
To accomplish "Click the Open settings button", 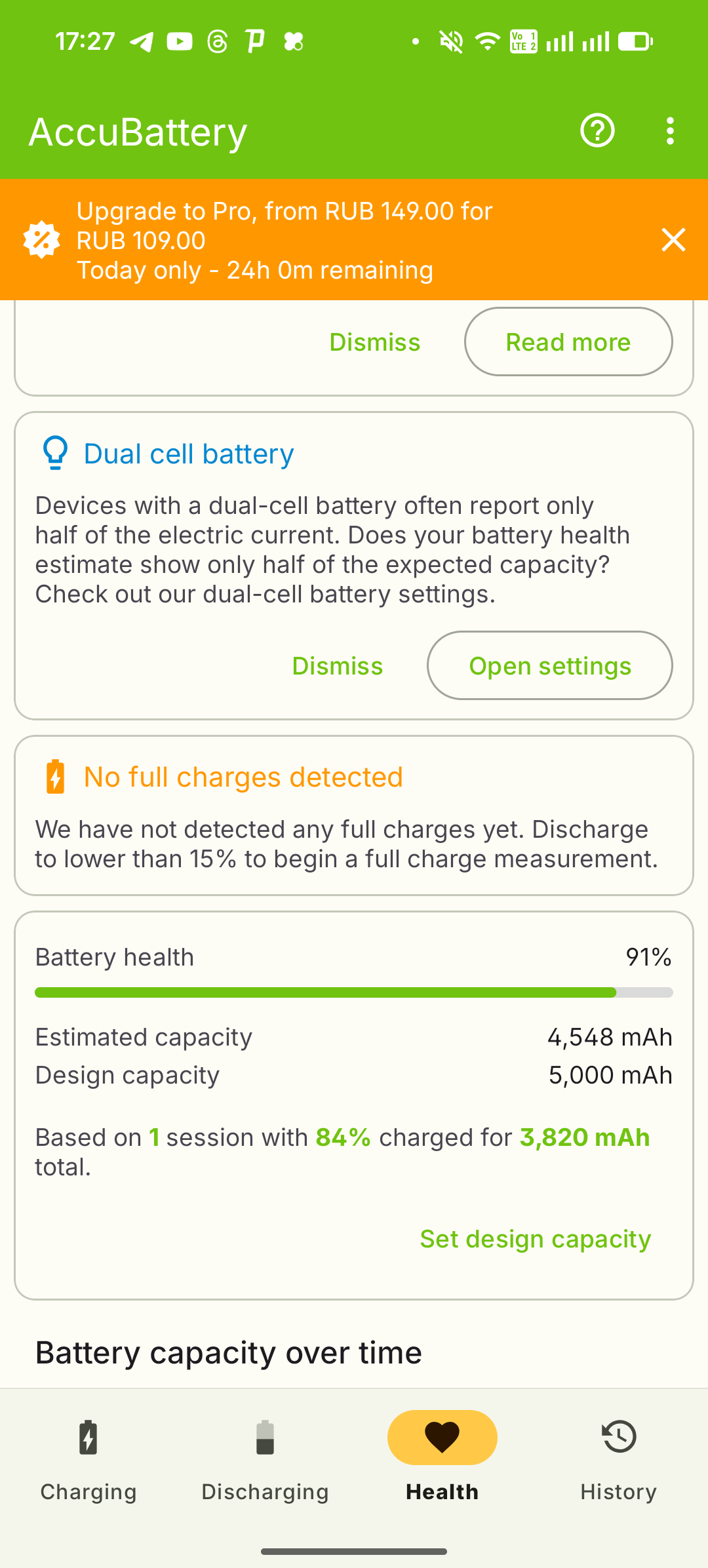I will click(549, 666).
